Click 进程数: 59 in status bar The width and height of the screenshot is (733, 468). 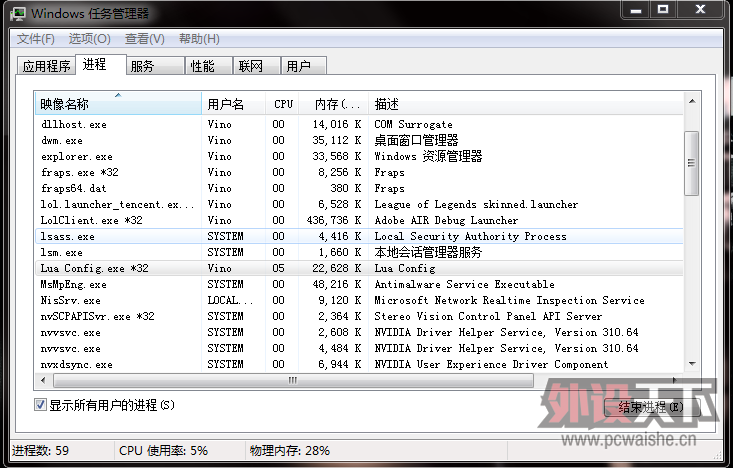tap(41, 451)
